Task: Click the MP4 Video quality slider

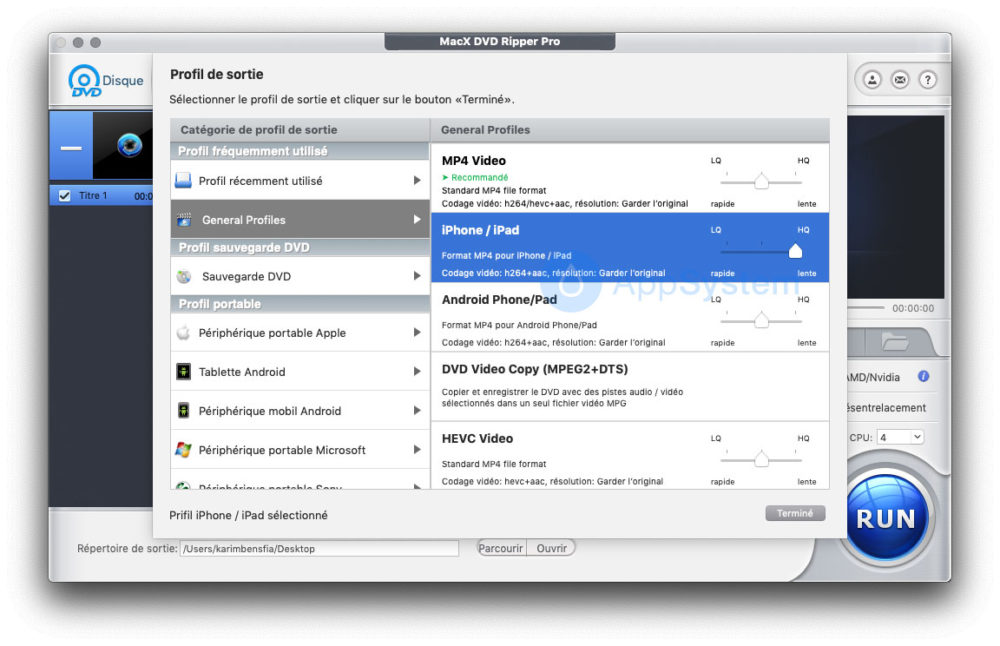Action: tap(761, 182)
